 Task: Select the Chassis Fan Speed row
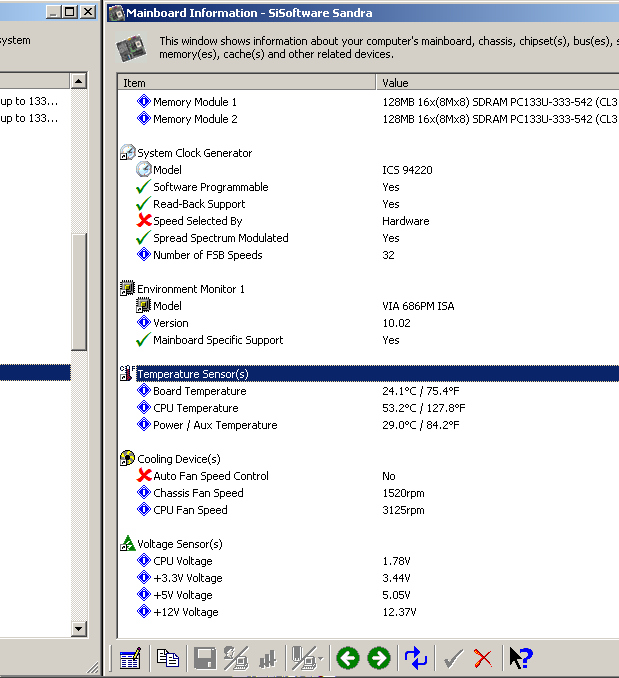click(x=368, y=493)
